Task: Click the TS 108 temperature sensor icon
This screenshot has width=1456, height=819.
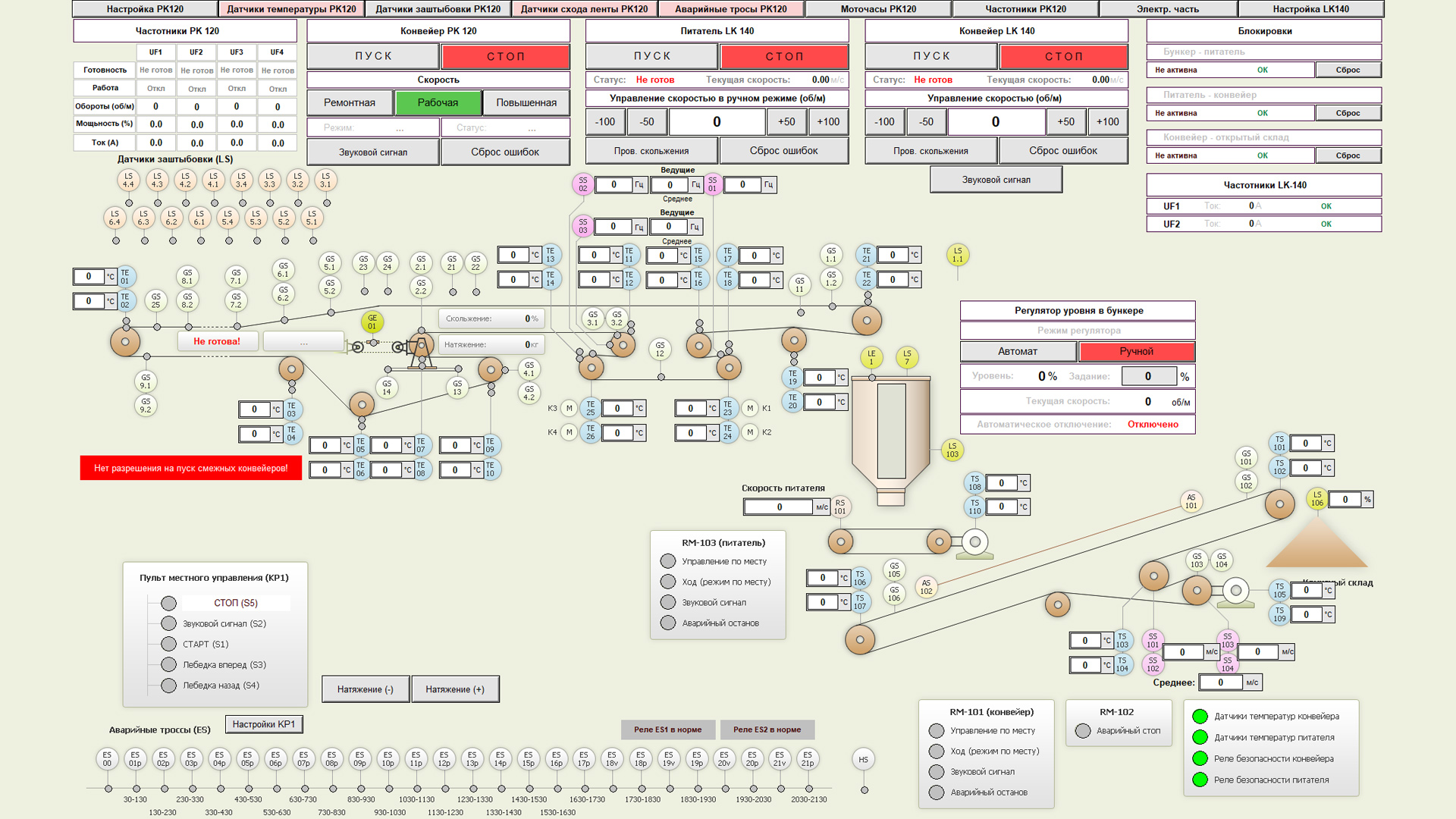Action: (x=974, y=482)
